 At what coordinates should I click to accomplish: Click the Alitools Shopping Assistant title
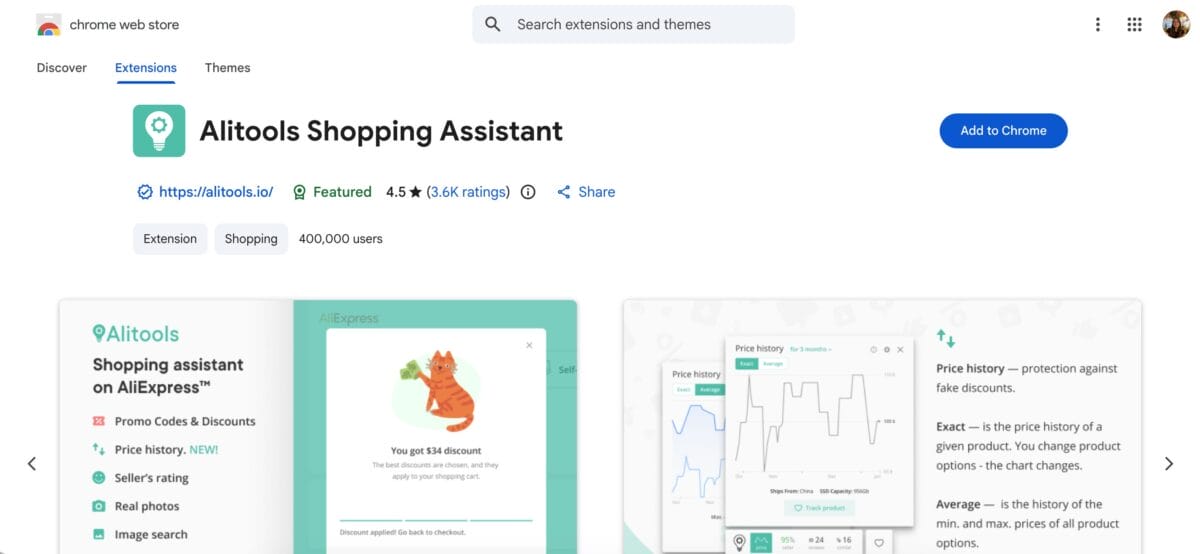pos(381,131)
